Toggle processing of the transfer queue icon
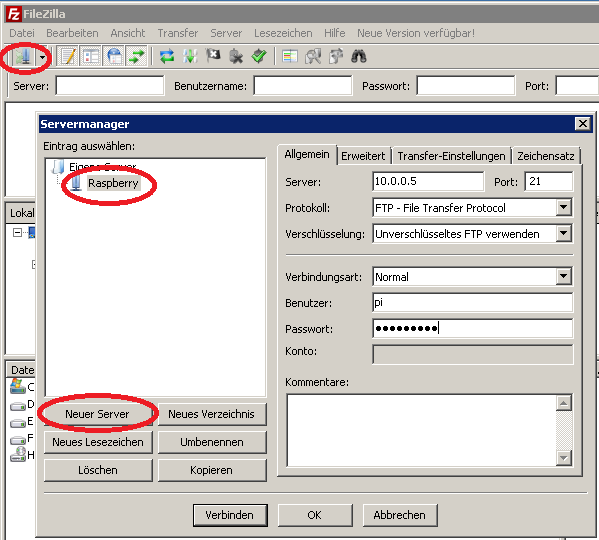The image size is (599, 540). pyautogui.click(x=190, y=57)
